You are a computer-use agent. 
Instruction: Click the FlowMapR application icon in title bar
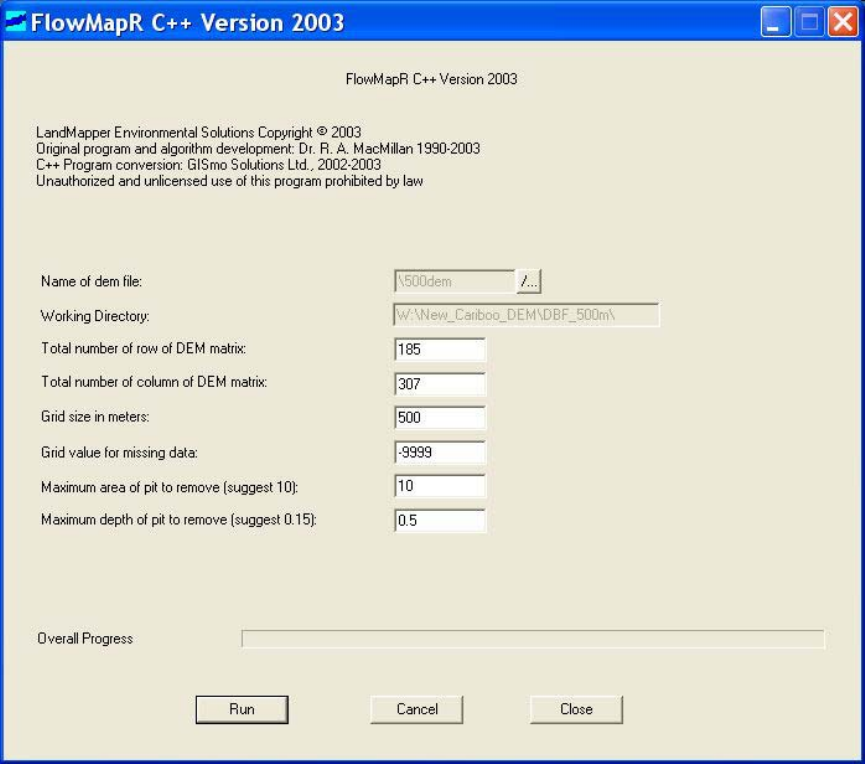15,22
